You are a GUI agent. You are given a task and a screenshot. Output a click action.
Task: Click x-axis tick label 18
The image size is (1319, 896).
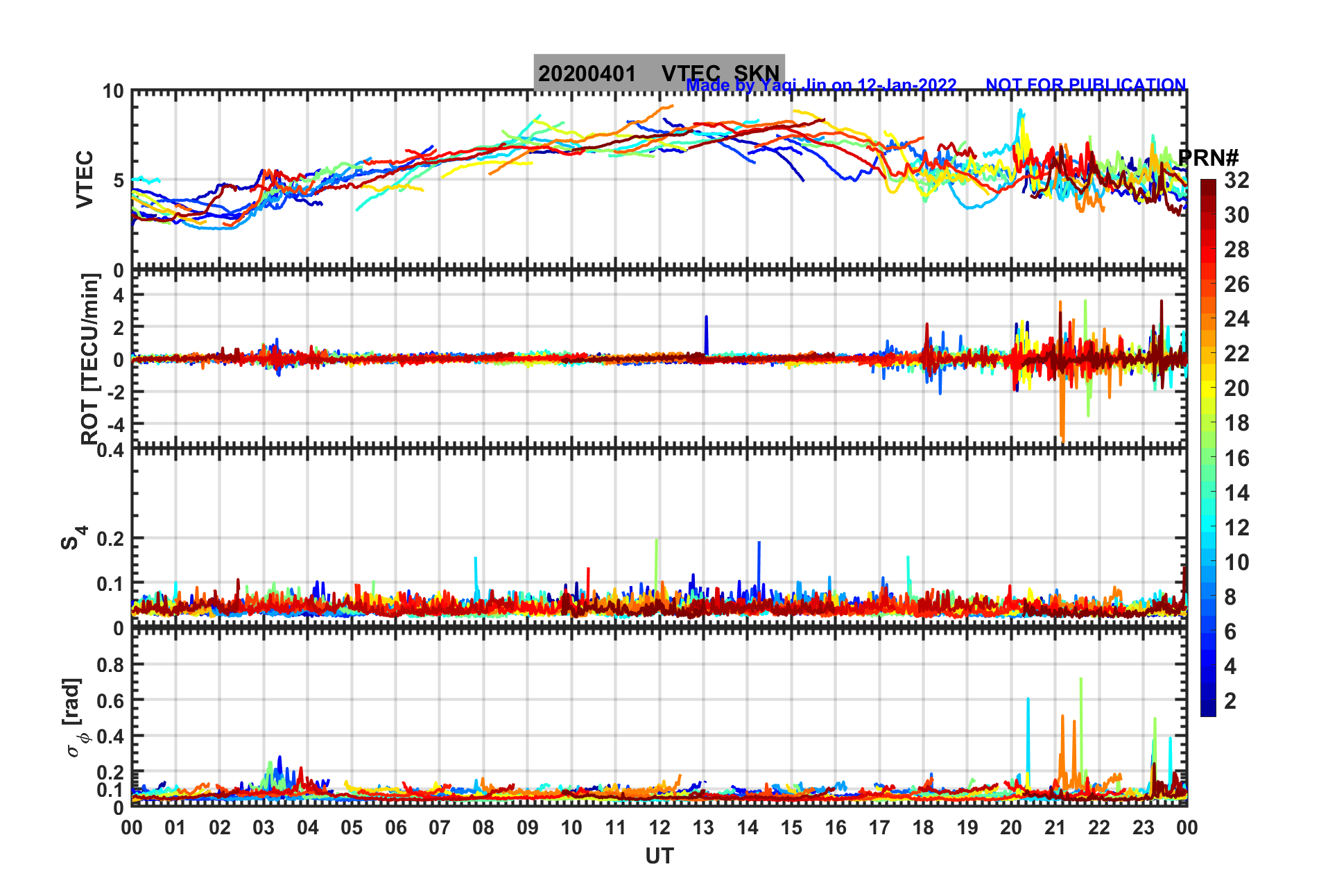coord(923,827)
